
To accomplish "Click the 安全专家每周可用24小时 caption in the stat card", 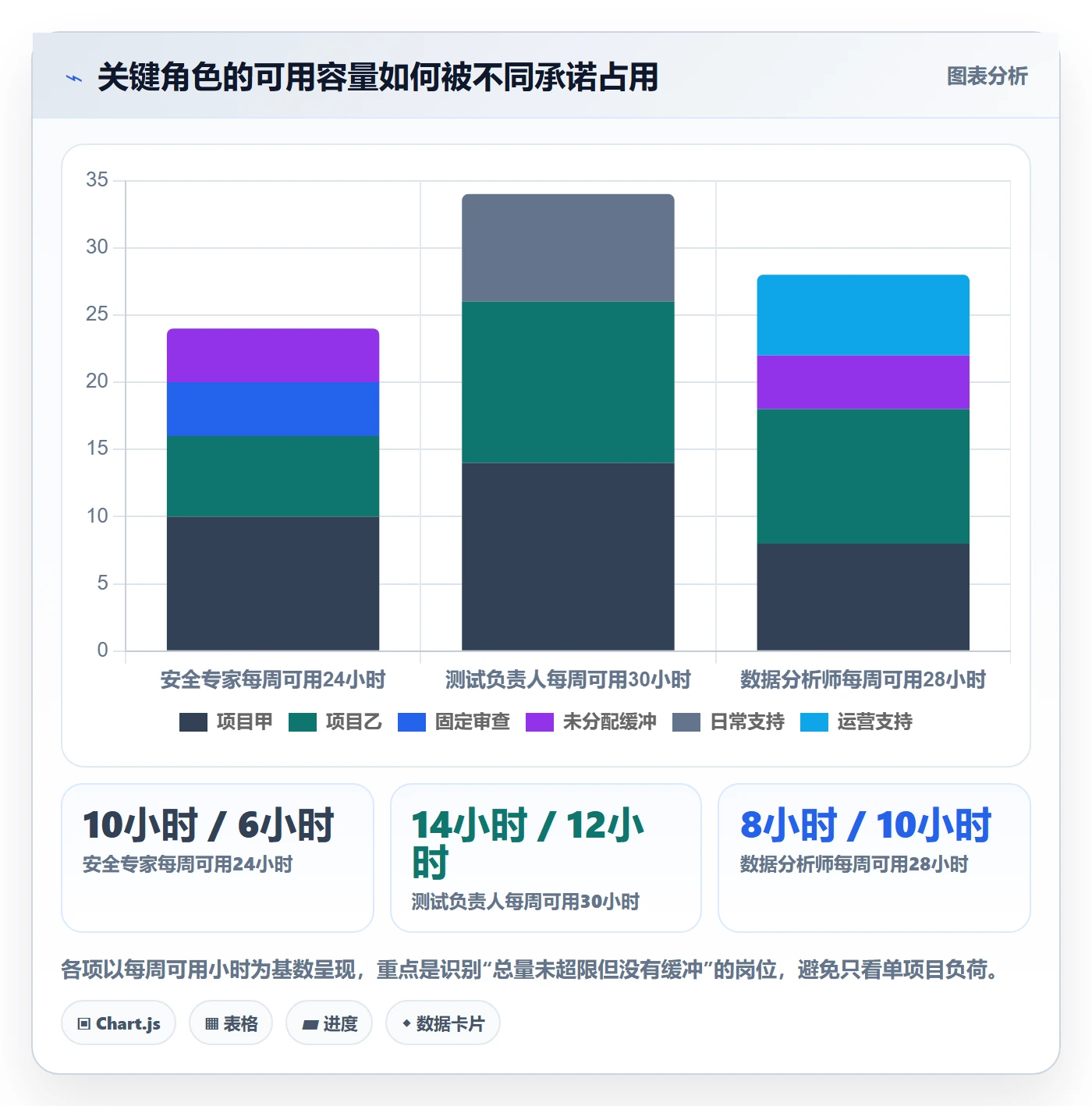I will coord(187,864).
